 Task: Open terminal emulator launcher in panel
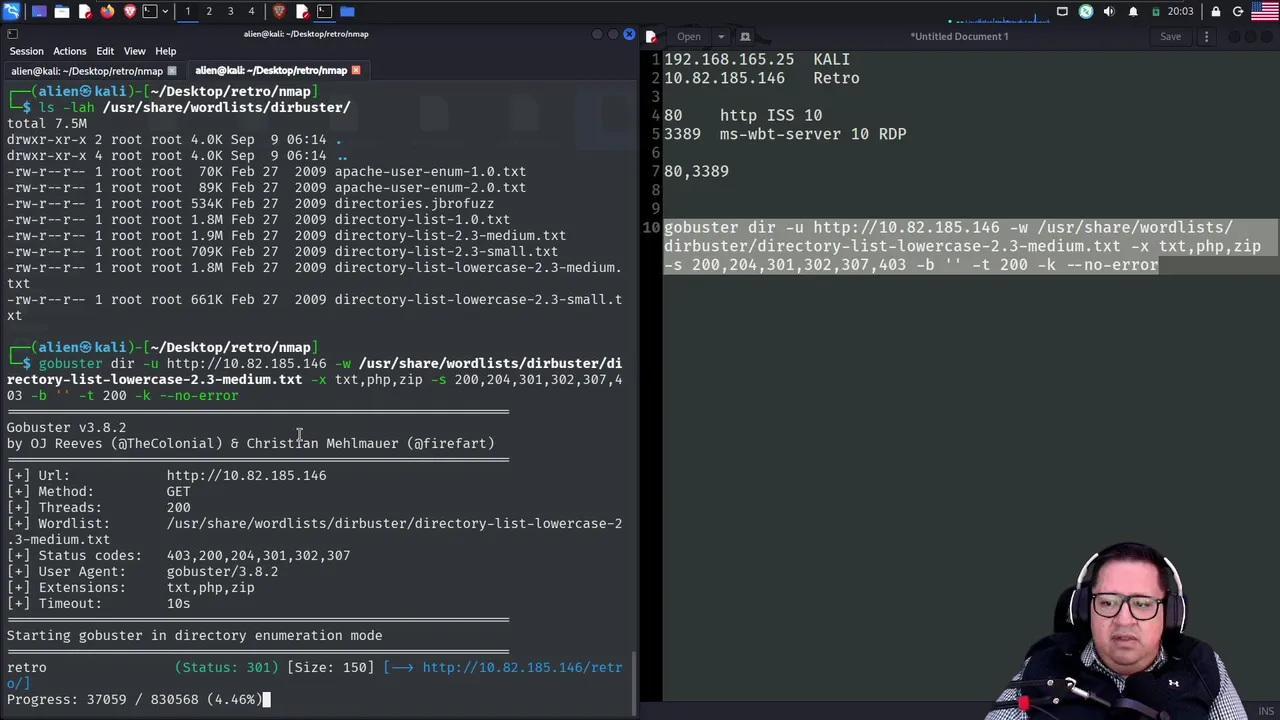(x=150, y=11)
